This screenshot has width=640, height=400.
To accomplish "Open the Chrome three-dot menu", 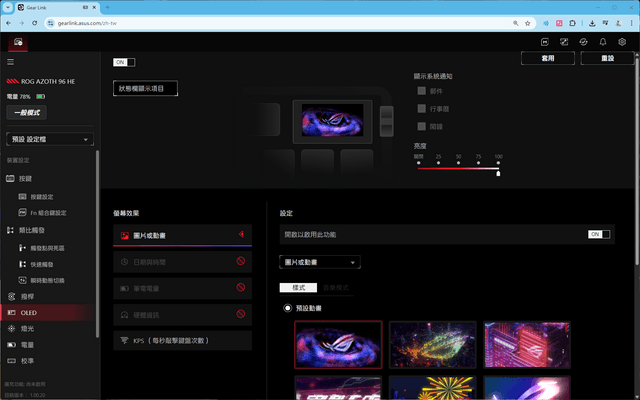I will pos(631,23).
